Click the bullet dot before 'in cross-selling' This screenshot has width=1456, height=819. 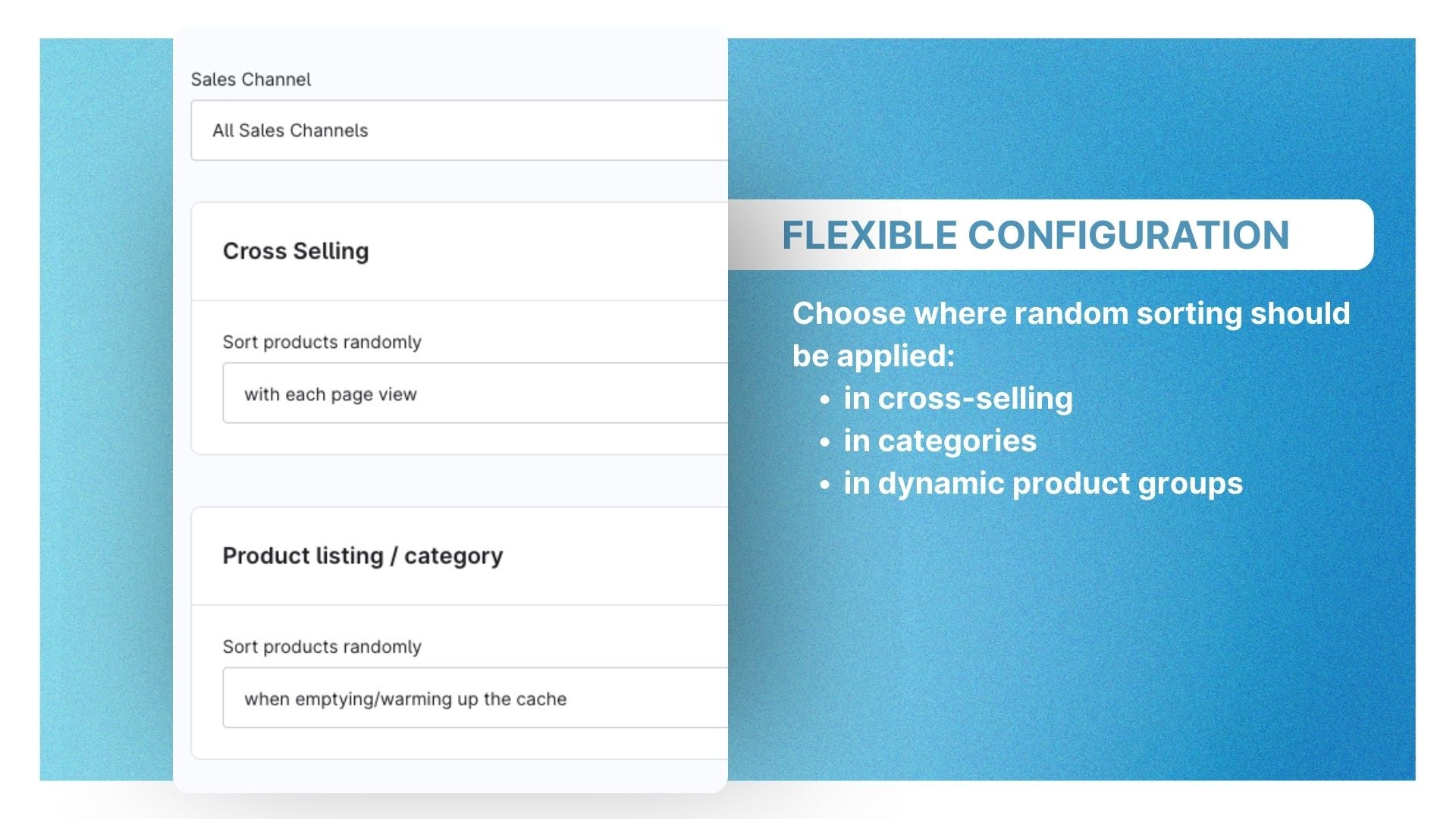pyautogui.click(x=825, y=400)
